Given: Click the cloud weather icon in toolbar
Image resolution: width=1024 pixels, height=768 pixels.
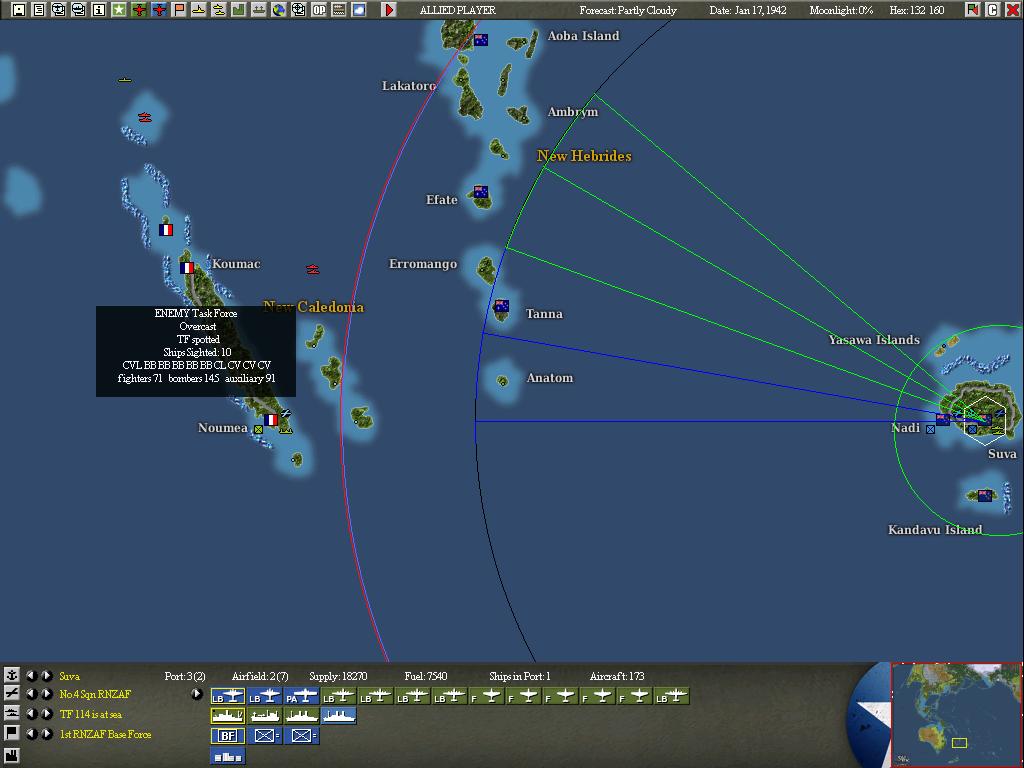Looking at the screenshot, I should click(359, 10).
